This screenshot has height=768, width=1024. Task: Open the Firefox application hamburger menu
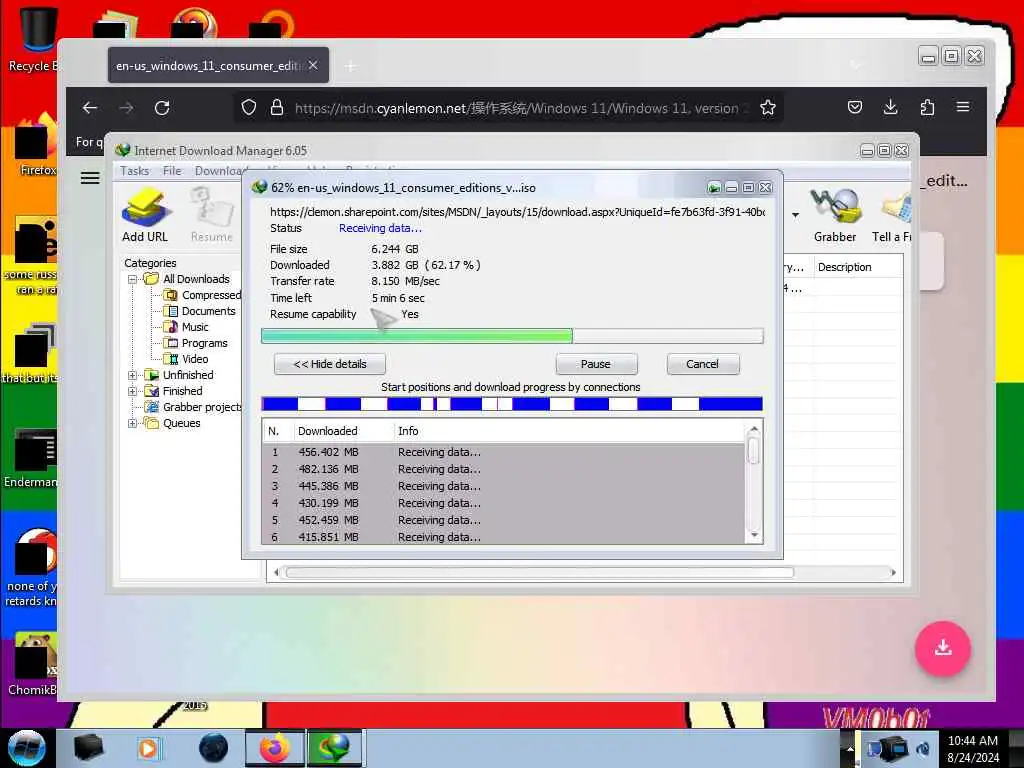(963, 107)
